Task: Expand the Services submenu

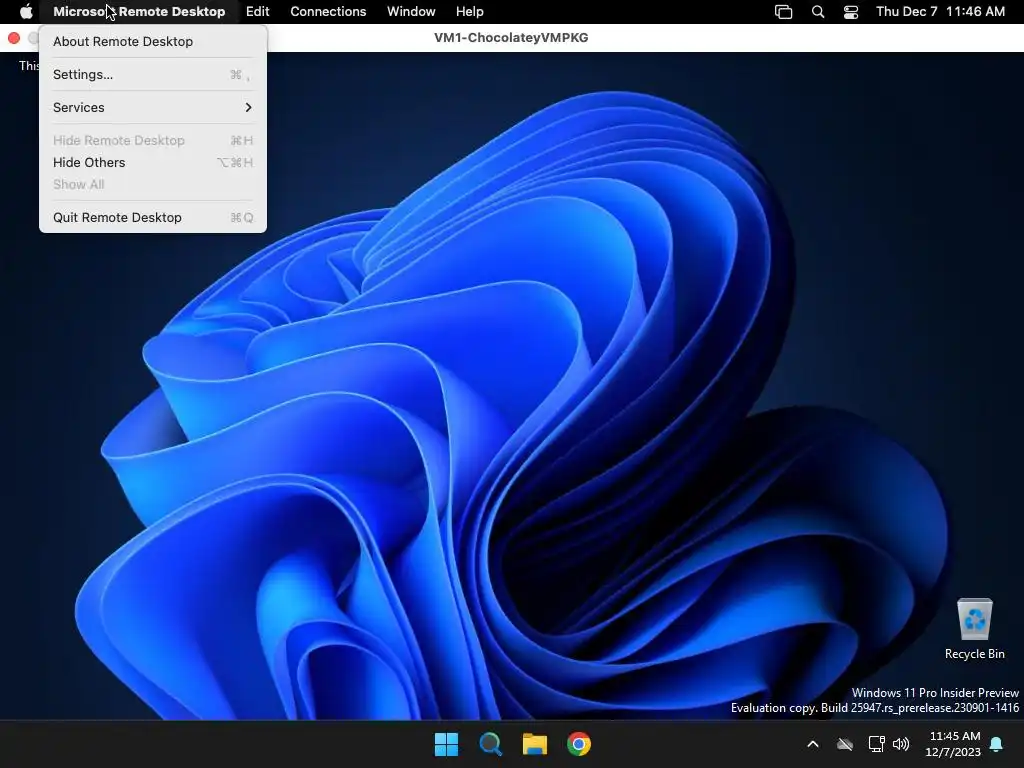Action: click(x=153, y=107)
